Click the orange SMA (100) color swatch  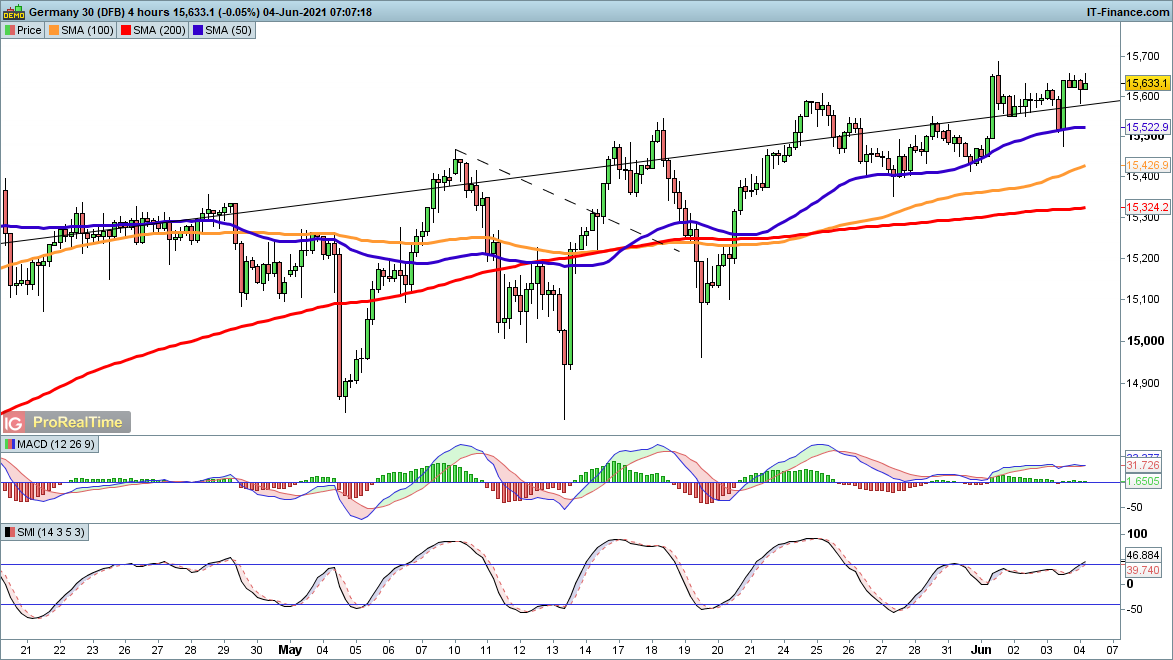pos(55,30)
